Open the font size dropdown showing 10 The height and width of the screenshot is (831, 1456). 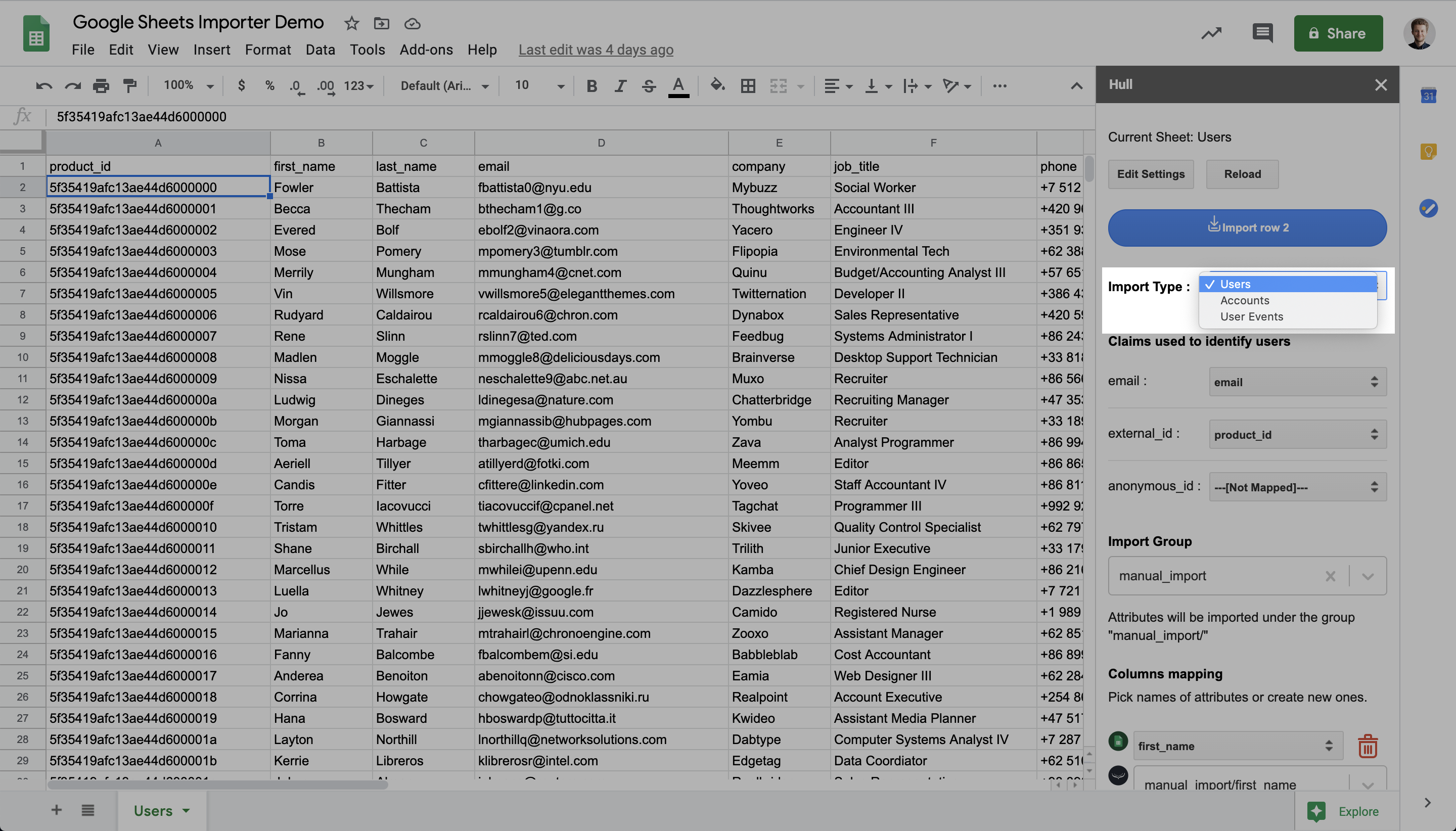[x=539, y=85]
